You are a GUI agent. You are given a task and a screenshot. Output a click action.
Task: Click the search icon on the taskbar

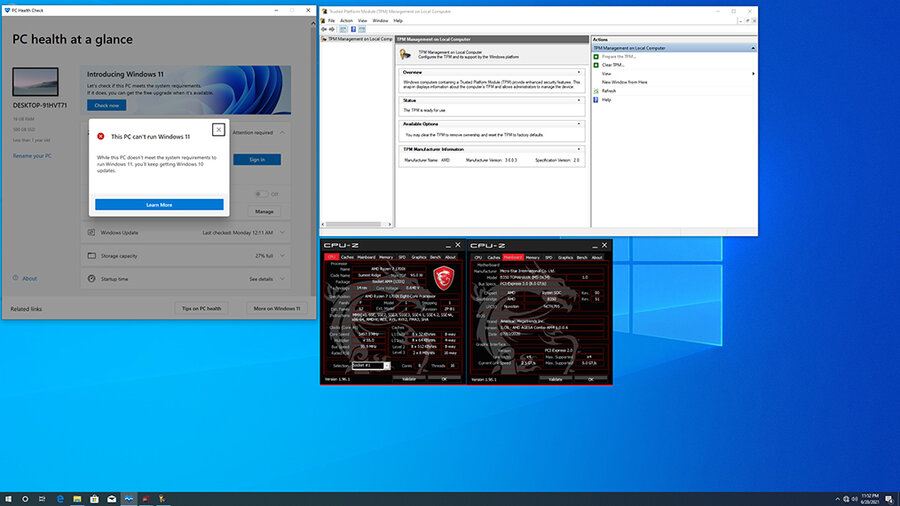coord(26,498)
